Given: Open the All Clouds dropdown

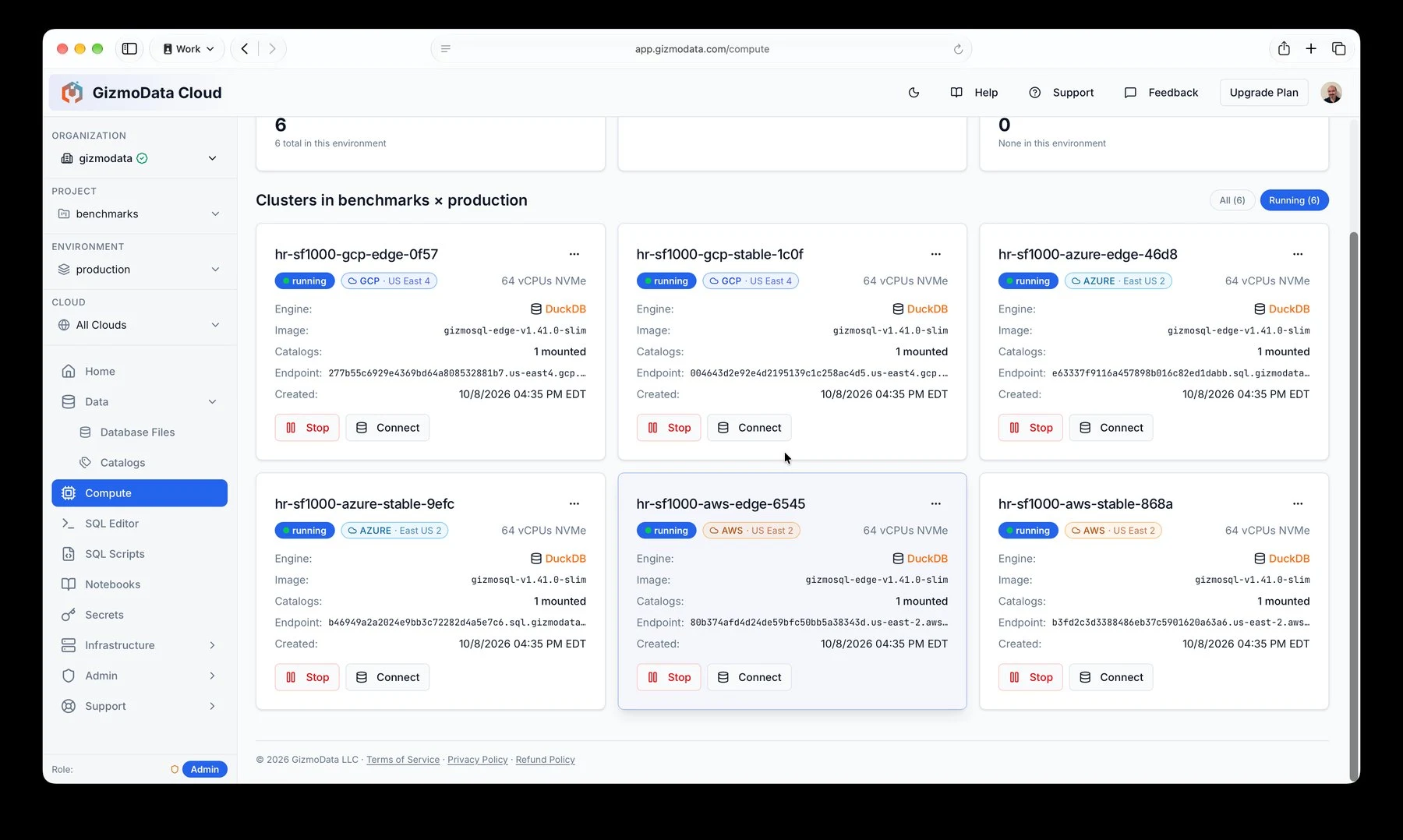Looking at the screenshot, I should [140, 325].
